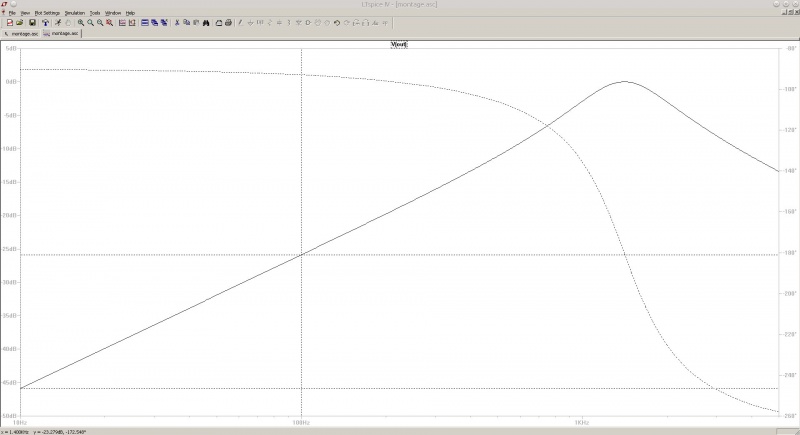Place an Inductor component tool
Screen dimensions: 800x435
[289, 23]
